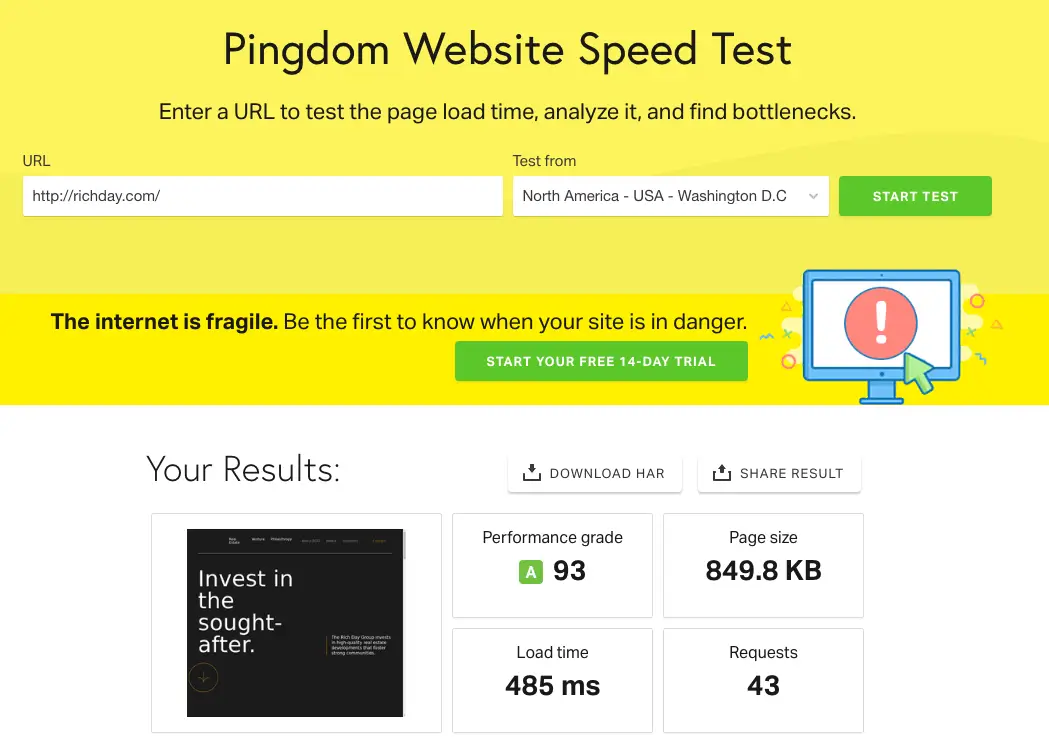
Task: Select the Load time 485 ms card
Action: click(552, 680)
